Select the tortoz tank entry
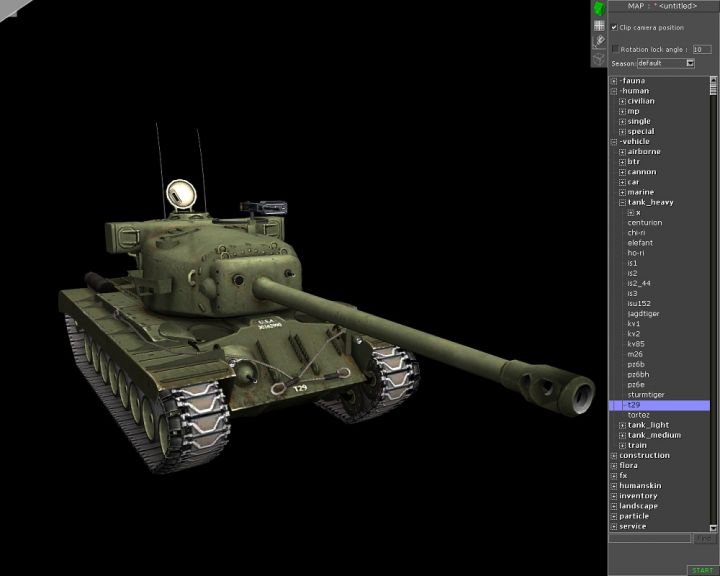Viewport: 720px width, 576px height. coord(638,415)
